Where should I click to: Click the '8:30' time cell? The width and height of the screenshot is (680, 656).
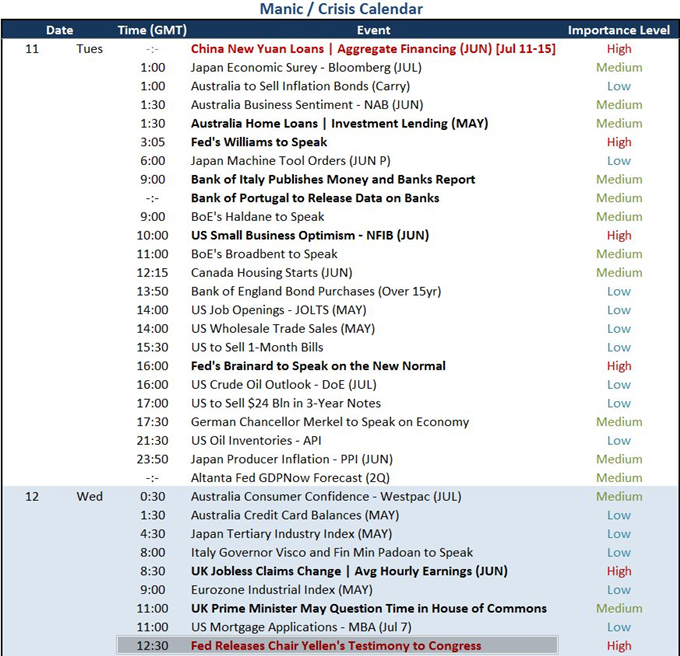pos(152,571)
